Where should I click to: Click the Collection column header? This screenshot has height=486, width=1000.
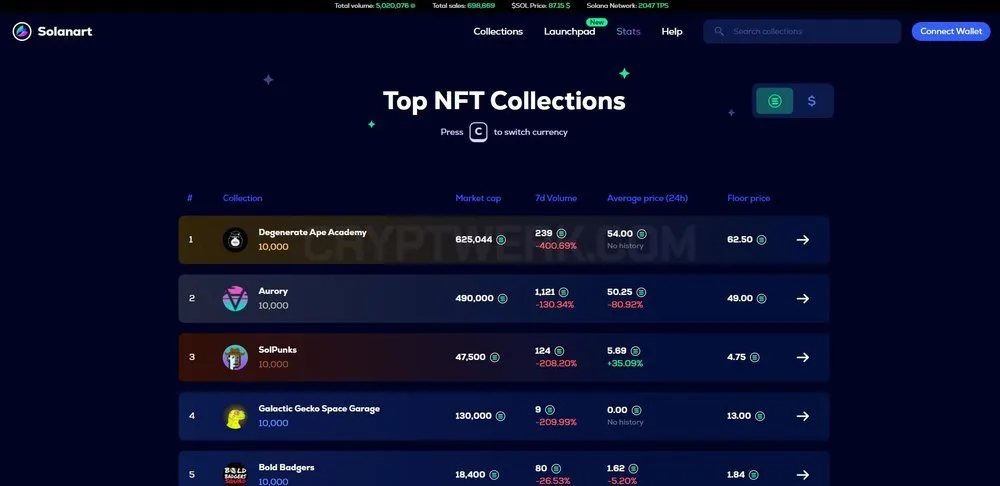click(x=242, y=198)
